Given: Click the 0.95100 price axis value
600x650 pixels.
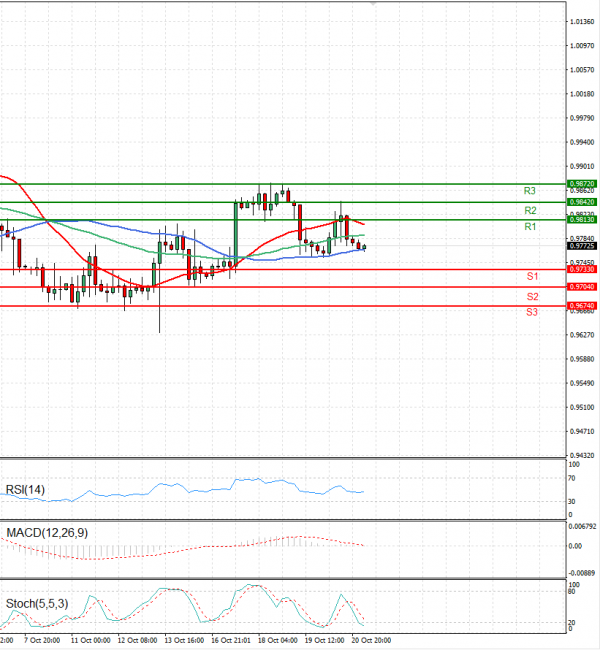Looking at the screenshot, I should click(582, 407).
